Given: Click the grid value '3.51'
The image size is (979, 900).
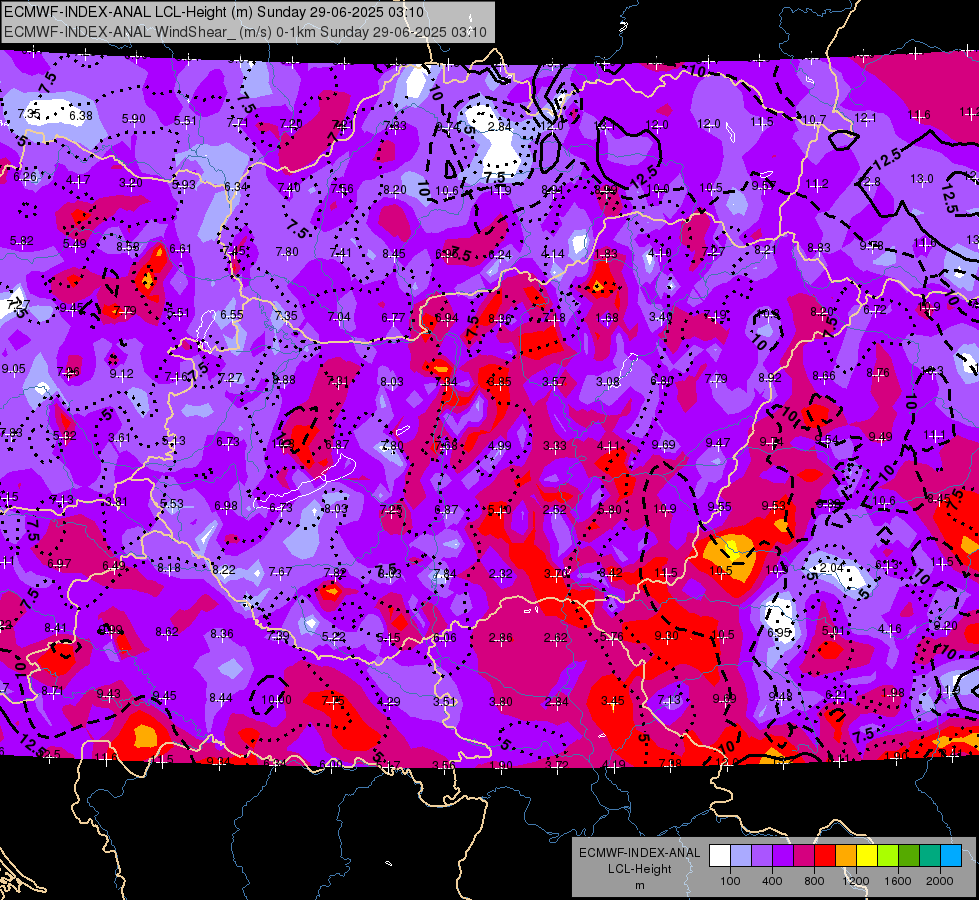Looking at the screenshot, I should 445,701.
